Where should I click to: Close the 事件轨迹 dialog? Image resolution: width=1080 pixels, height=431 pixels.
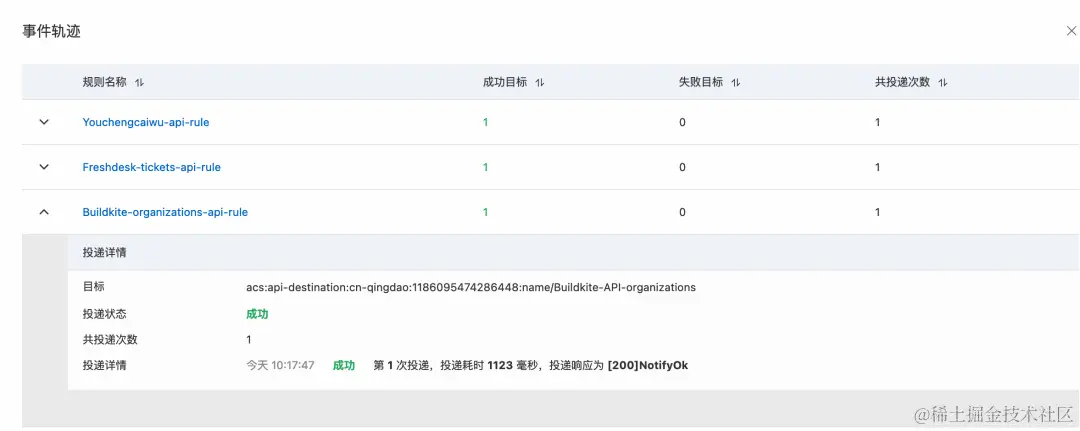tap(1071, 31)
